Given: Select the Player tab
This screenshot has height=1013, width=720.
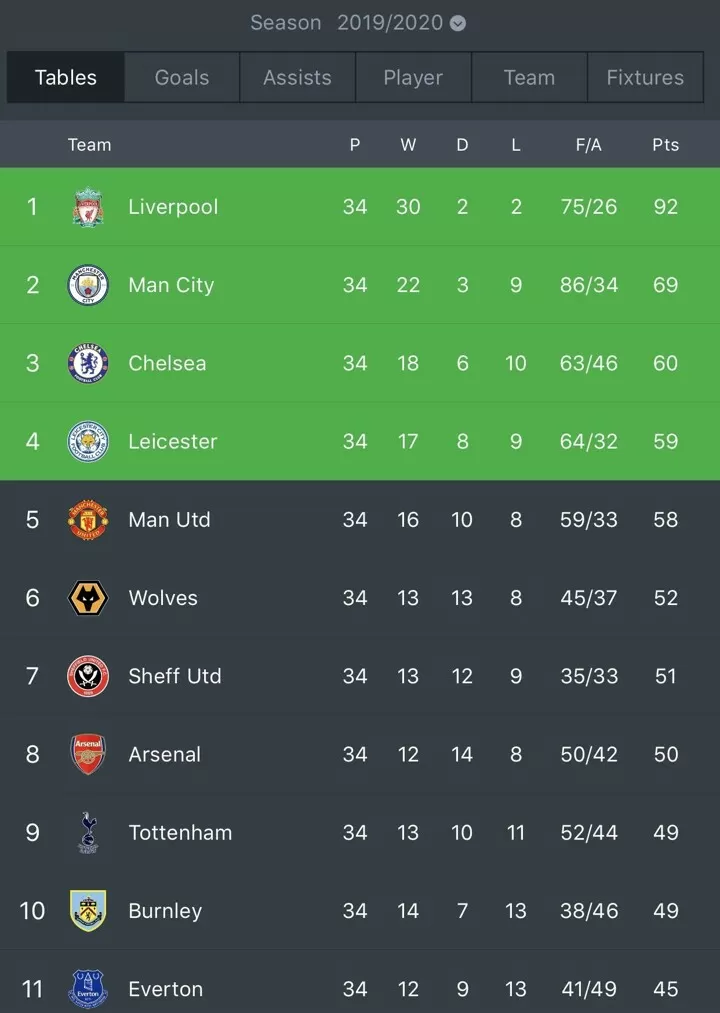Looking at the screenshot, I should point(413,78).
